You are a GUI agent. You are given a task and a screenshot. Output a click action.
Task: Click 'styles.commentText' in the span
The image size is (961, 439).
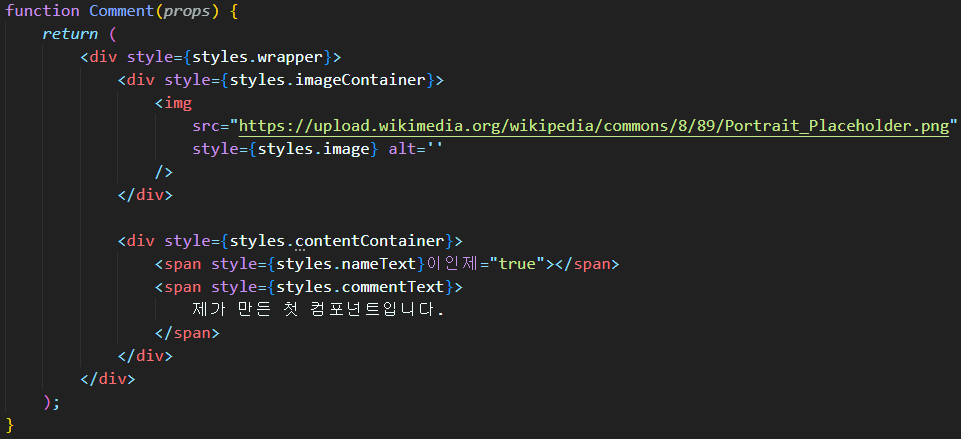pos(360,287)
